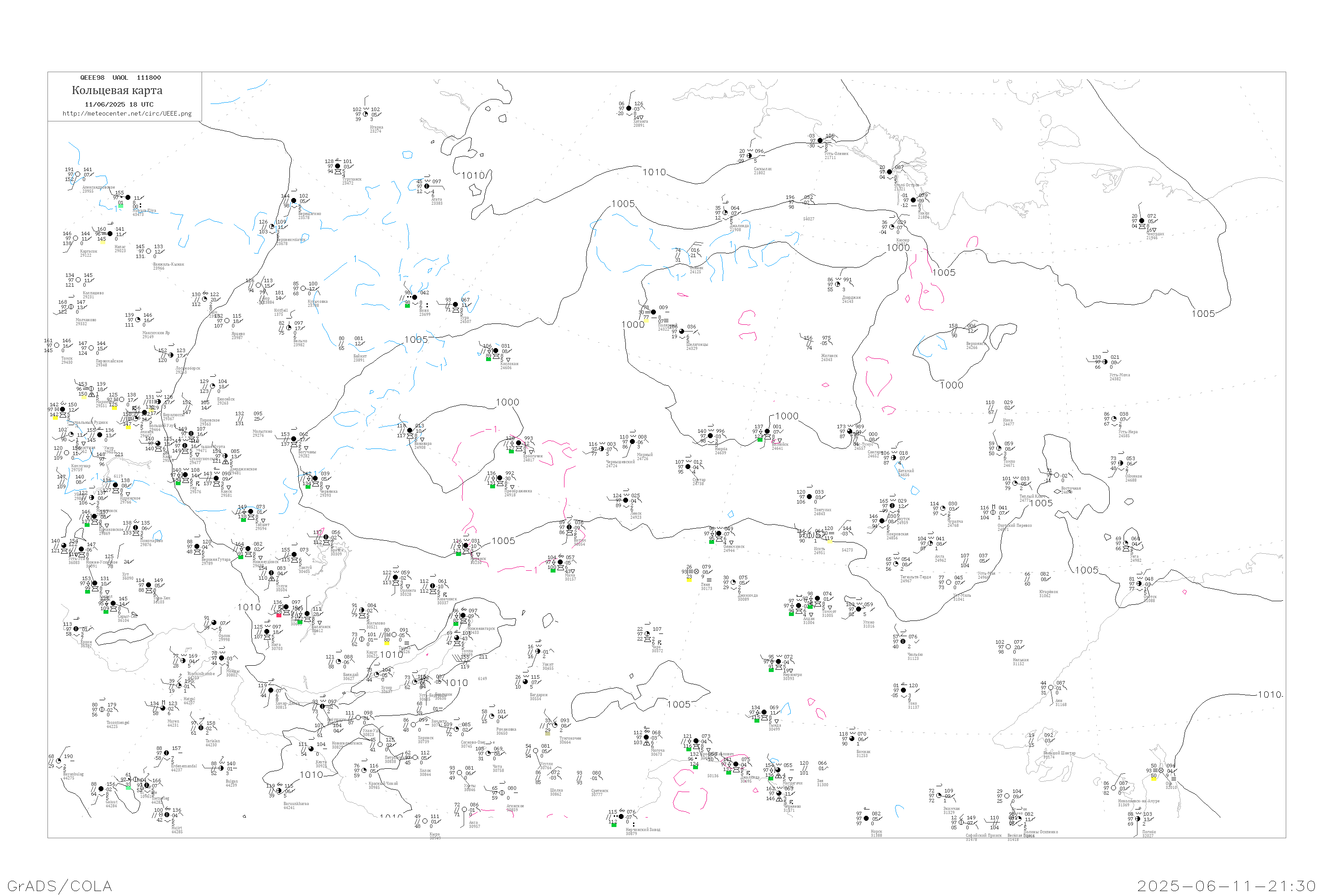Click the Тикси station's black circle marker
1344x896 pixels.
click(x=913, y=201)
